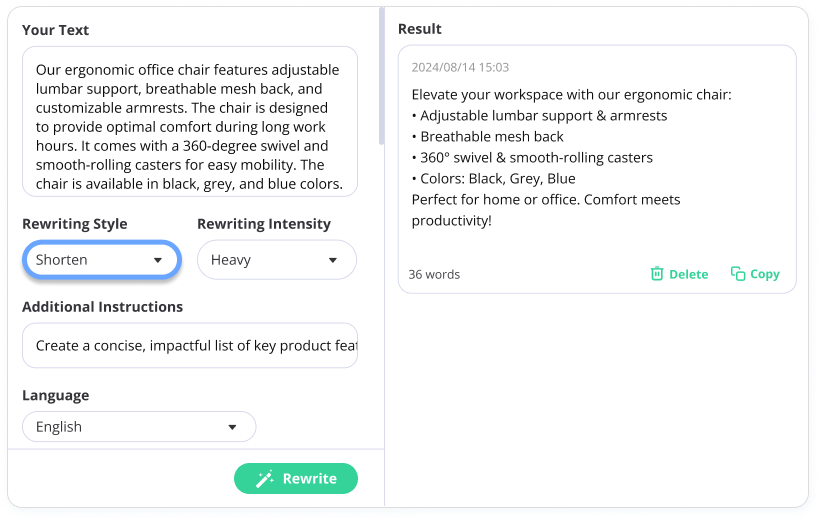Open the Language dropdown showing English
820x520 pixels.
pos(139,427)
